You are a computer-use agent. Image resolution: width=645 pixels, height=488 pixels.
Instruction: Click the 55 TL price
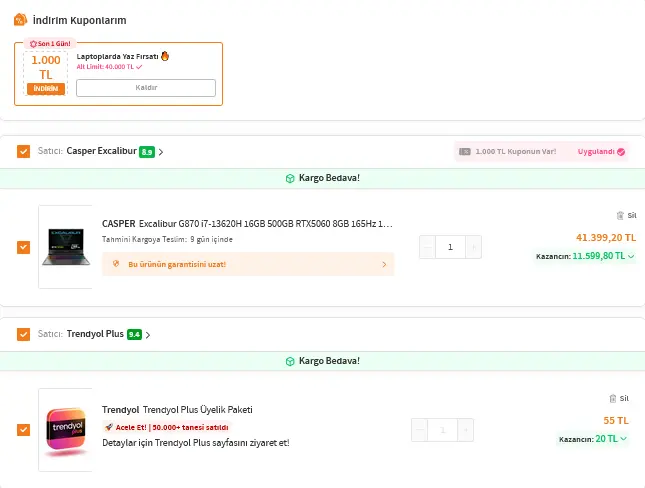click(x=616, y=421)
